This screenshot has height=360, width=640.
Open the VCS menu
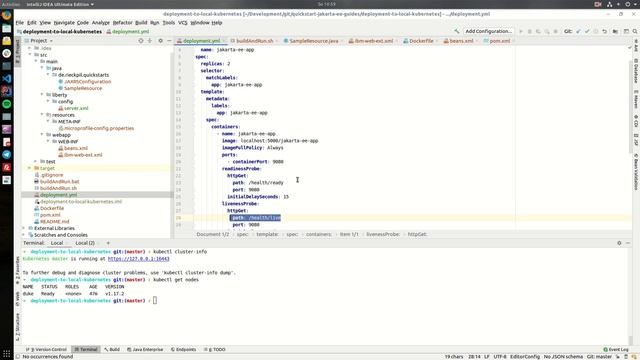[182, 22]
